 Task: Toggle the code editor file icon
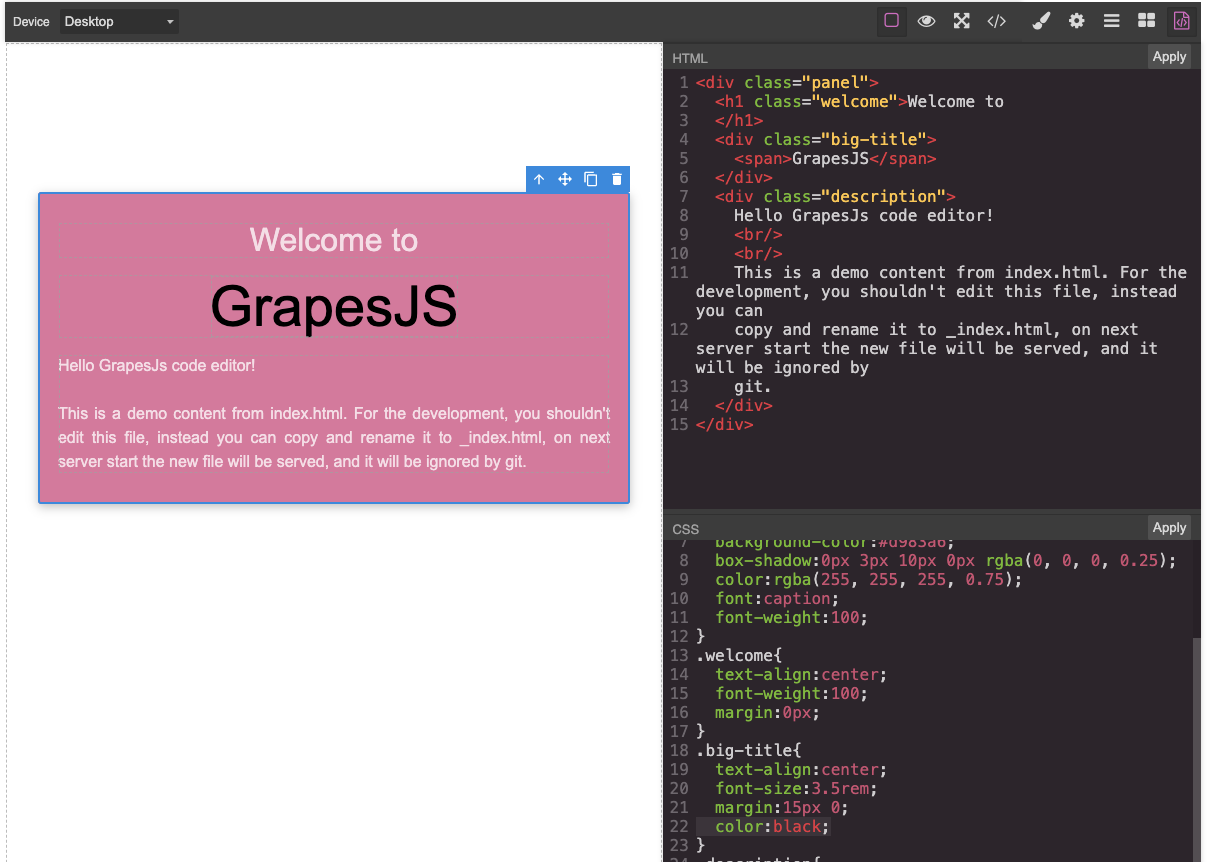click(1182, 21)
